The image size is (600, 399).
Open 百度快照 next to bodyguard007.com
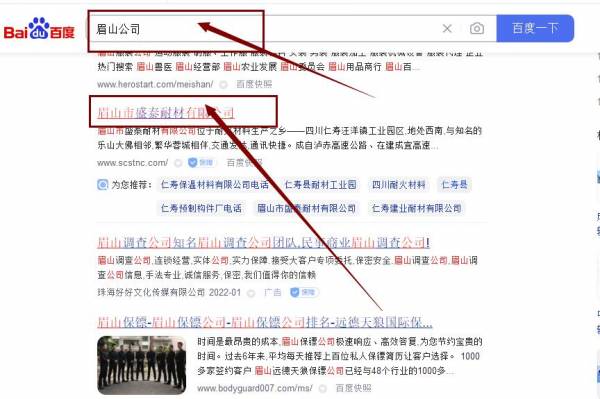coord(353,388)
